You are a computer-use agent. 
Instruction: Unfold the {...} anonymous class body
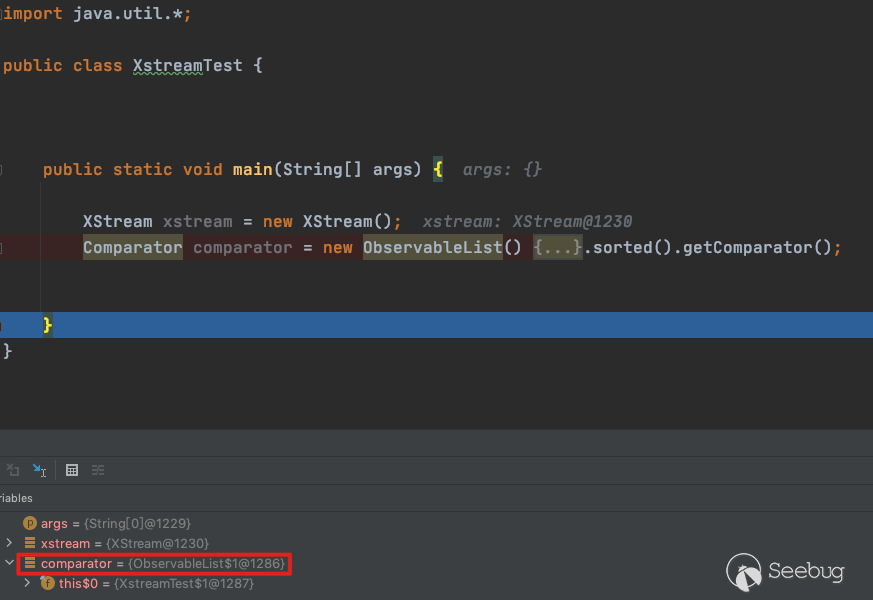pyautogui.click(x=557, y=247)
